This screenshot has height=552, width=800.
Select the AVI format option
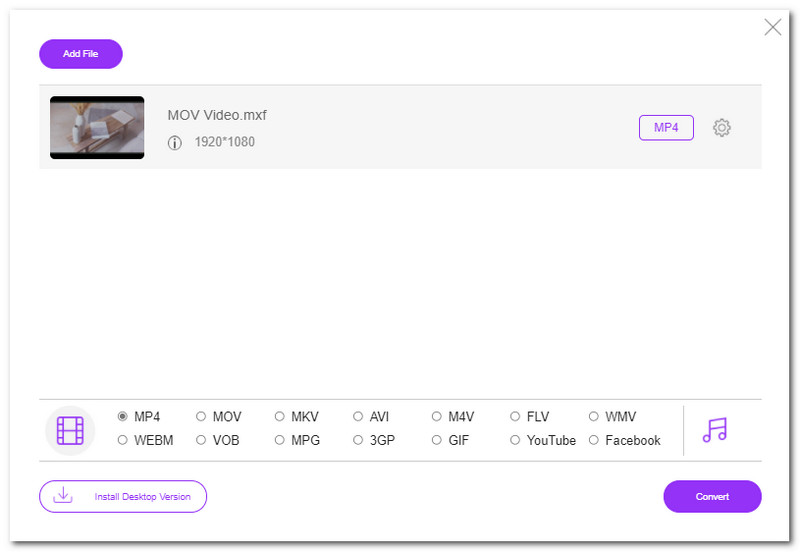[358, 417]
